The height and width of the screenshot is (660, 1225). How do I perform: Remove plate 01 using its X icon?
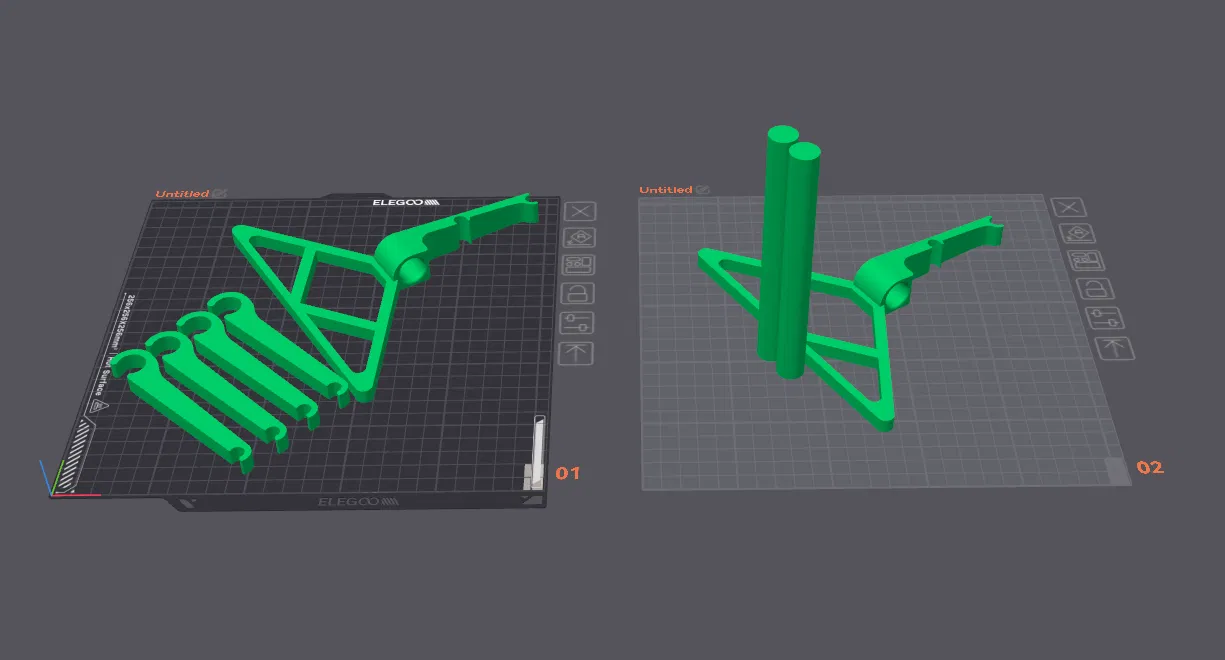[580, 210]
